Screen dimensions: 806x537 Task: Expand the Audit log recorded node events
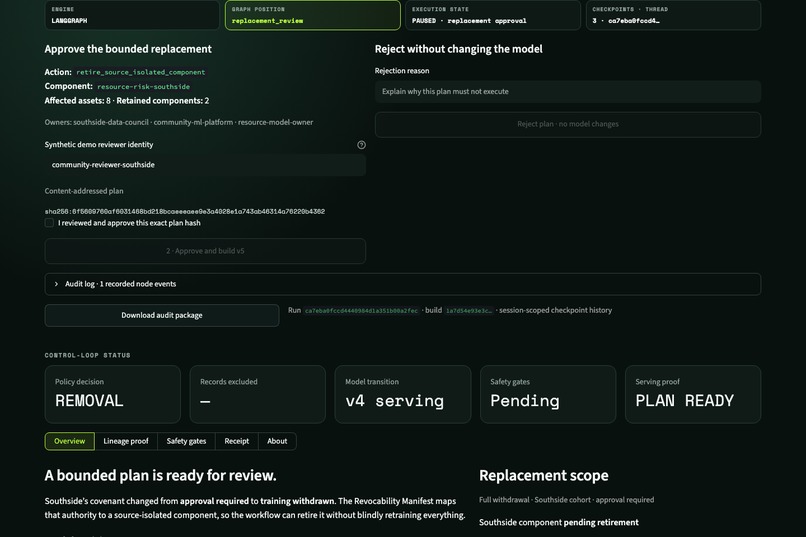(x=402, y=284)
